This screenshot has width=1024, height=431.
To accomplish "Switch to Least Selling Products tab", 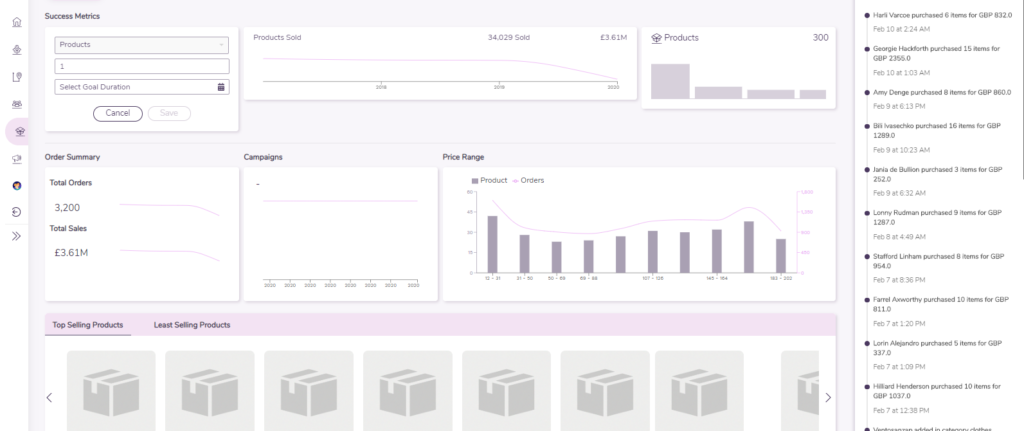I will click(x=192, y=325).
